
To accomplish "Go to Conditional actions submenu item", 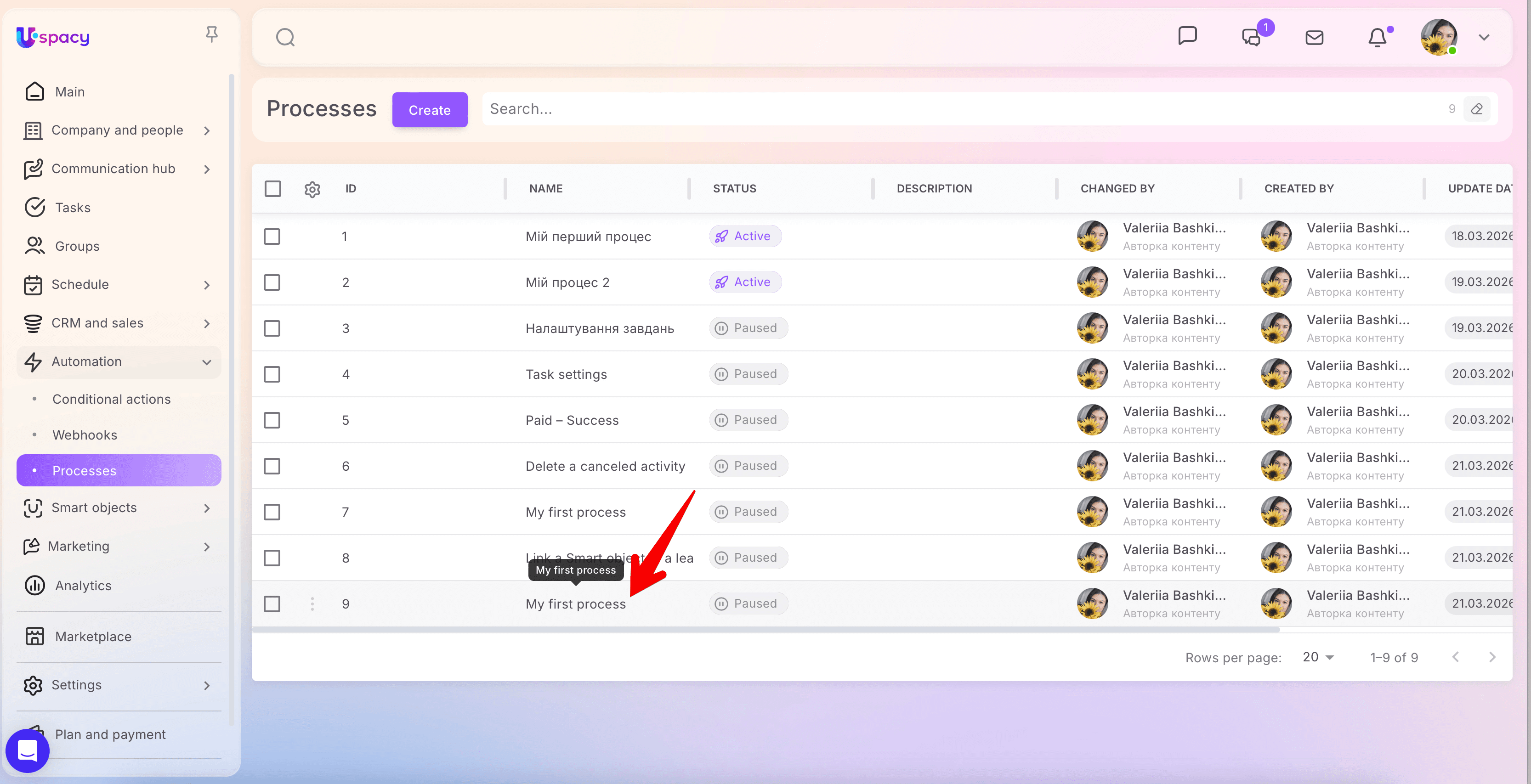I will pyautogui.click(x=112, y=399).
